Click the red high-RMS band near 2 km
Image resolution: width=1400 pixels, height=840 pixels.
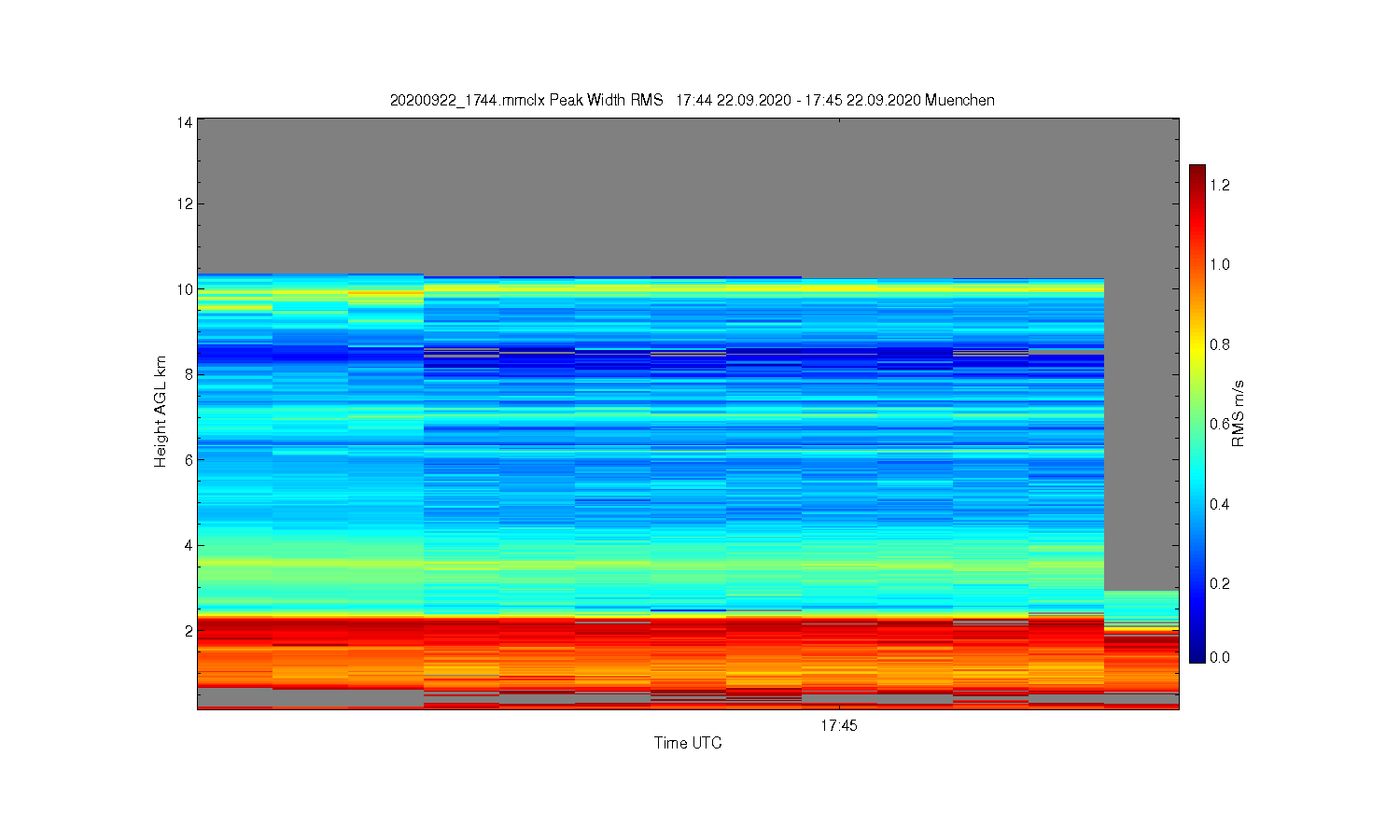tap(651, 635)
